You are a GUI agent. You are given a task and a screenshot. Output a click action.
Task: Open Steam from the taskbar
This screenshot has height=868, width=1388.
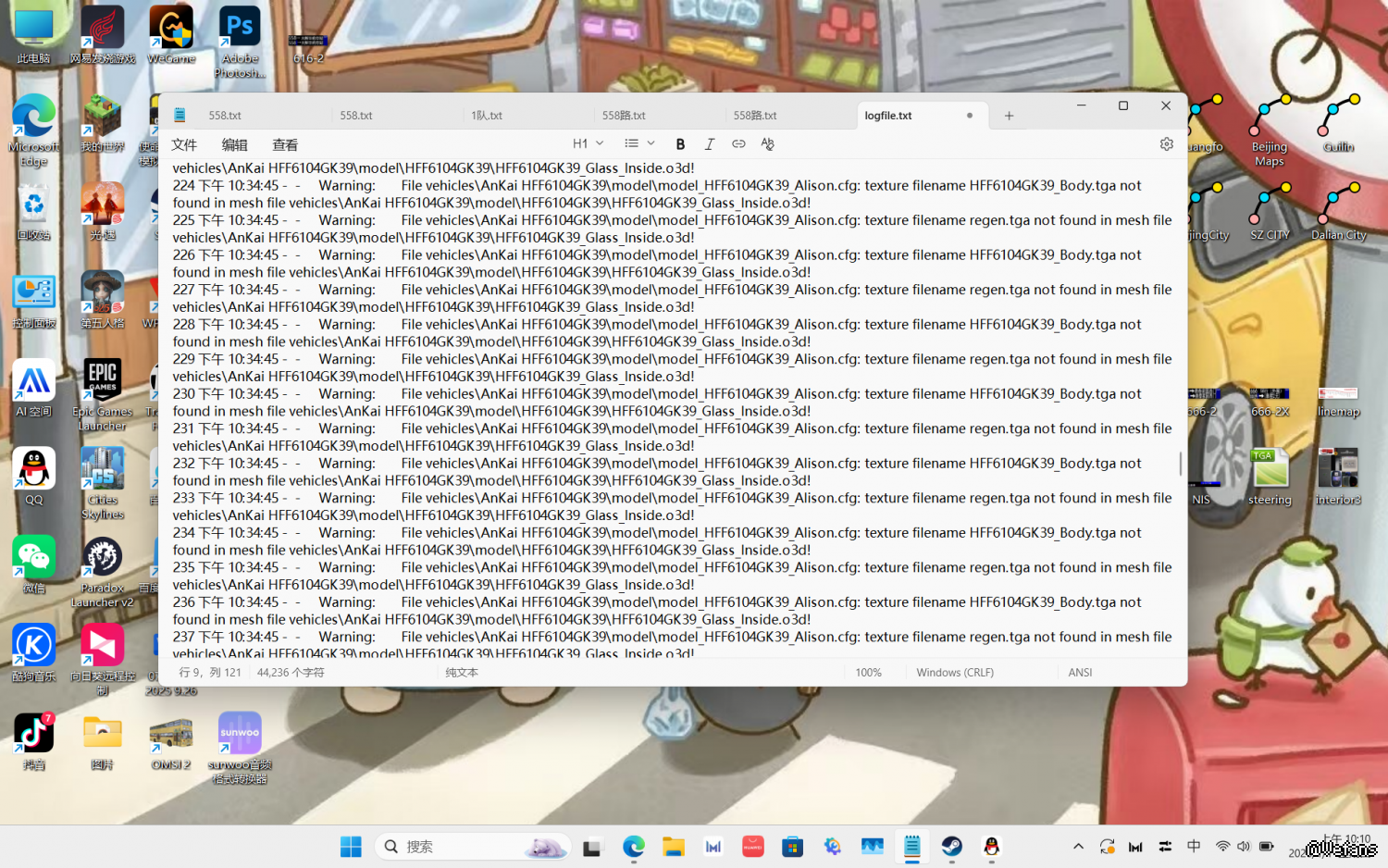951,846
